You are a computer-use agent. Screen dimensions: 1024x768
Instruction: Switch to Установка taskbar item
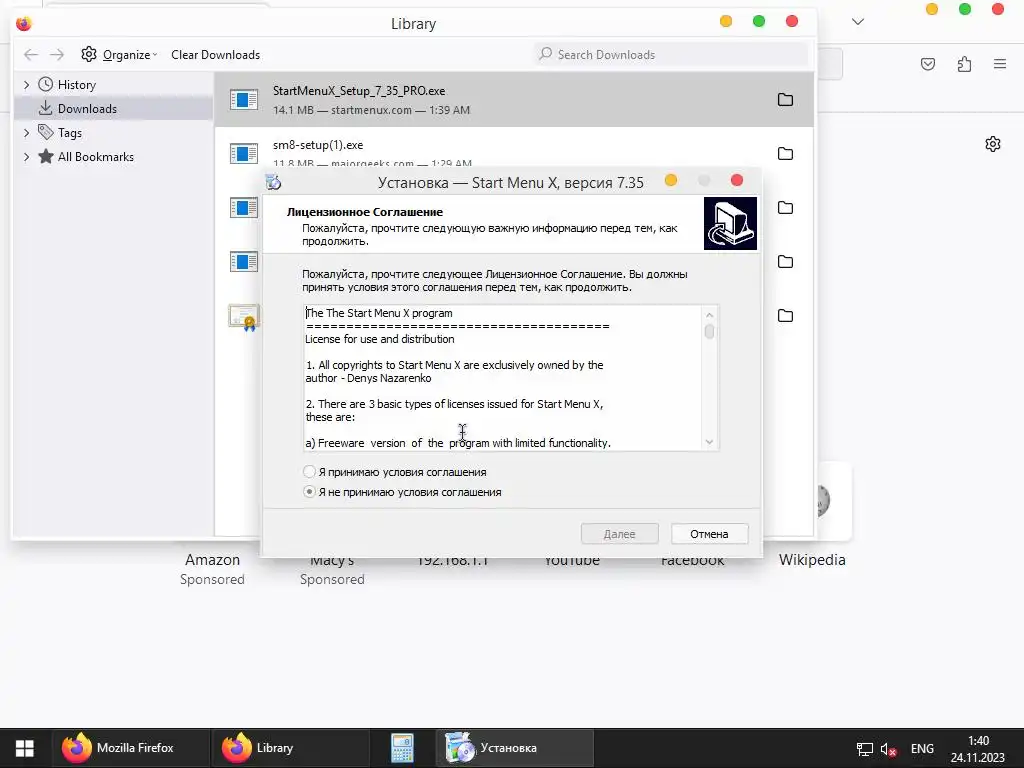click(x=515, y=748)
